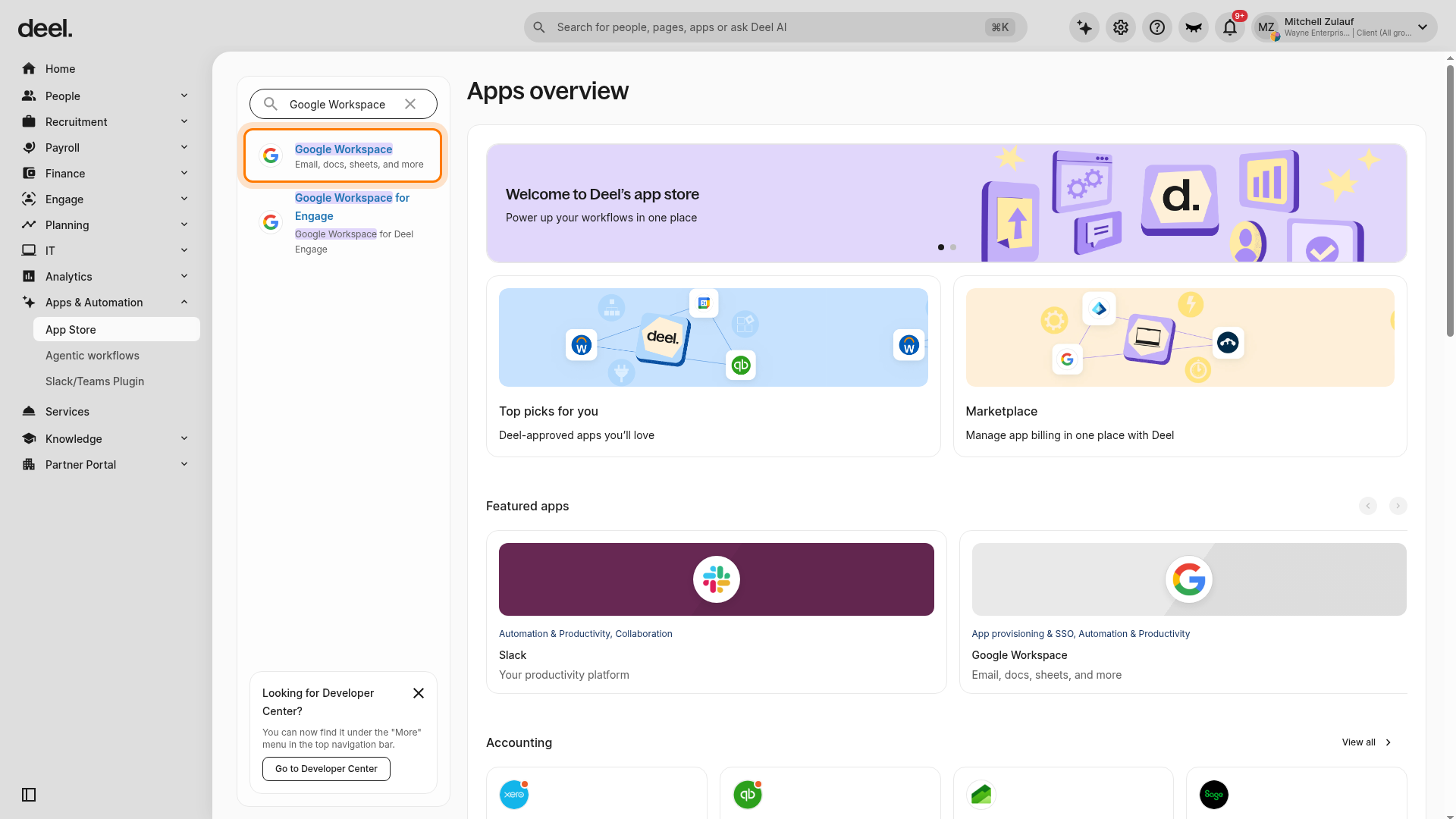Expand the Finance menu

tap(184, 173)
